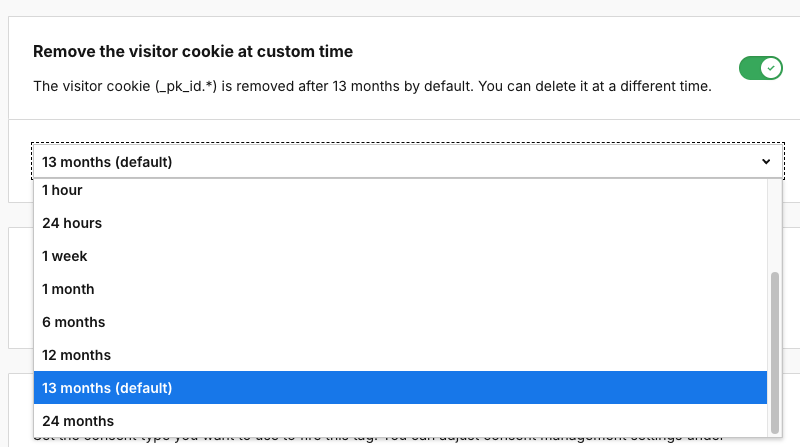Pick the 1 week option

click(x=65, y=256)
